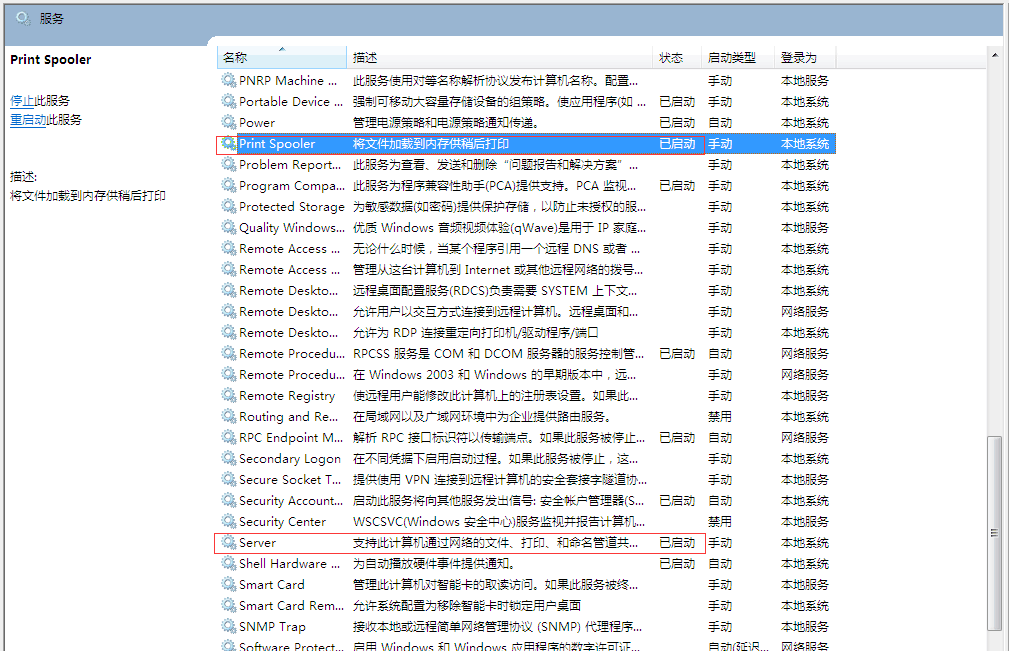The height and width of the screenshot is (651, 1009).
Task: Click 网络服务 in RPC Endpoint row
Action: coord(805,438)
